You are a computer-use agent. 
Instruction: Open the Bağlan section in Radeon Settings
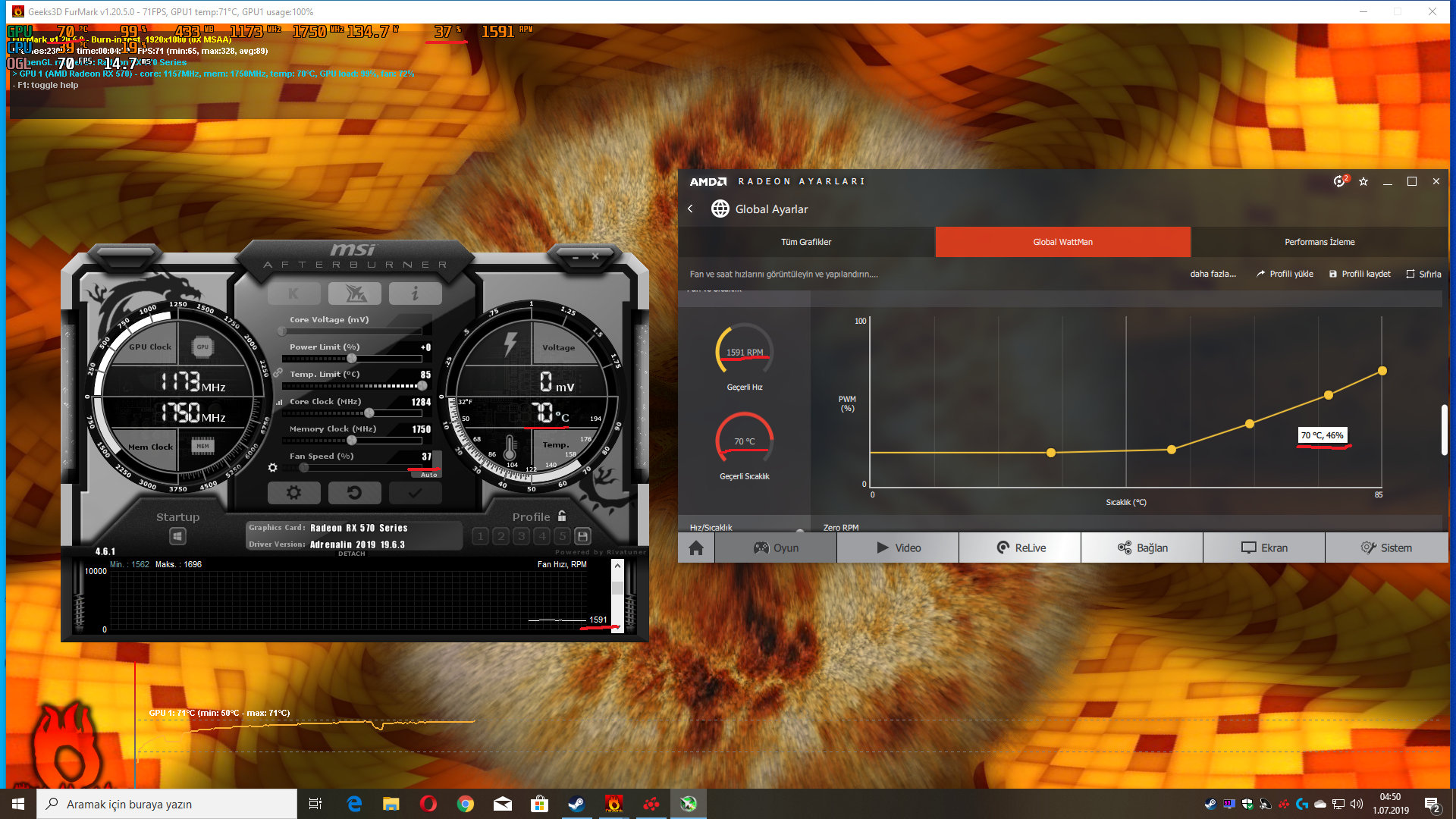coord(1142,548)
